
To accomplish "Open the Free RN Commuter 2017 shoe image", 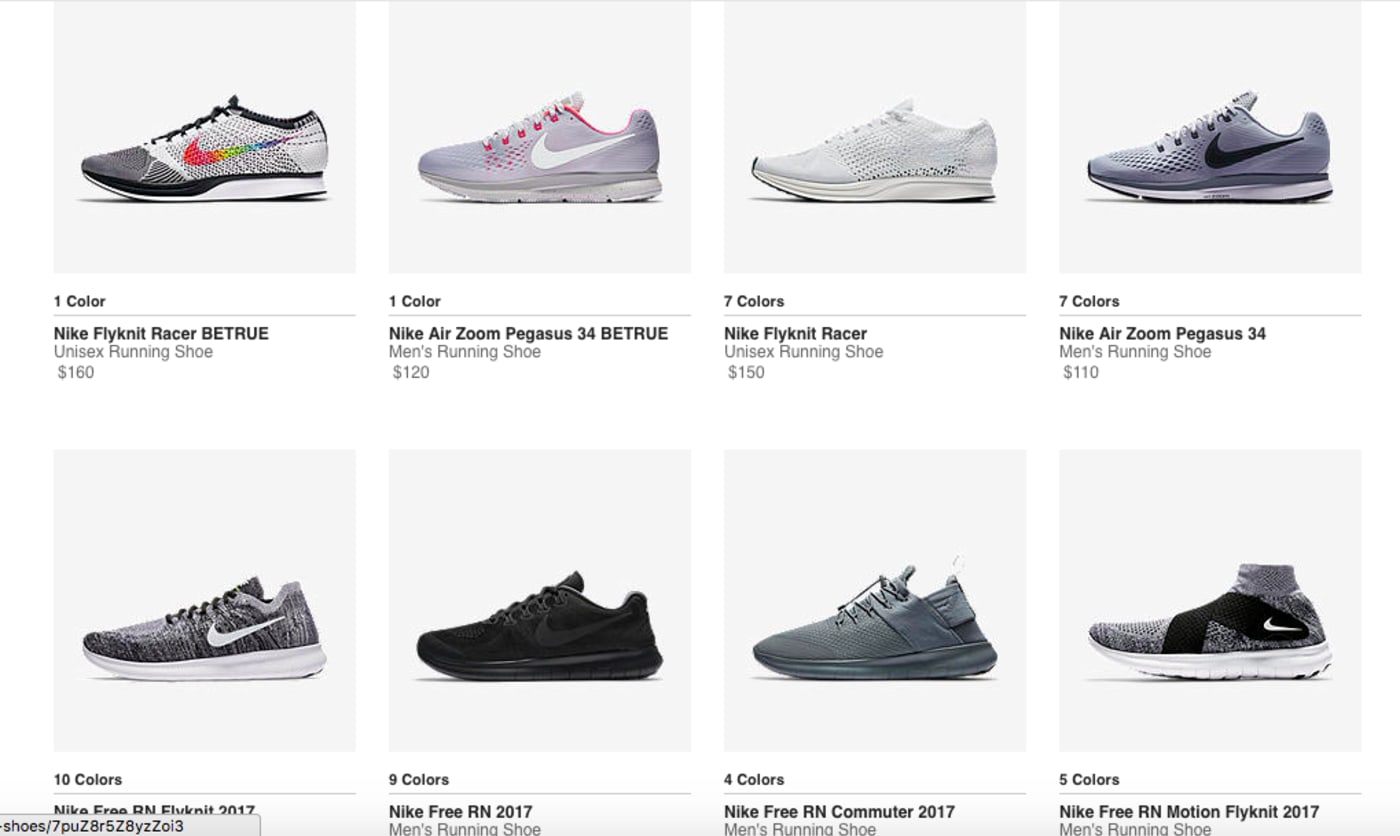I will [874, 627].
